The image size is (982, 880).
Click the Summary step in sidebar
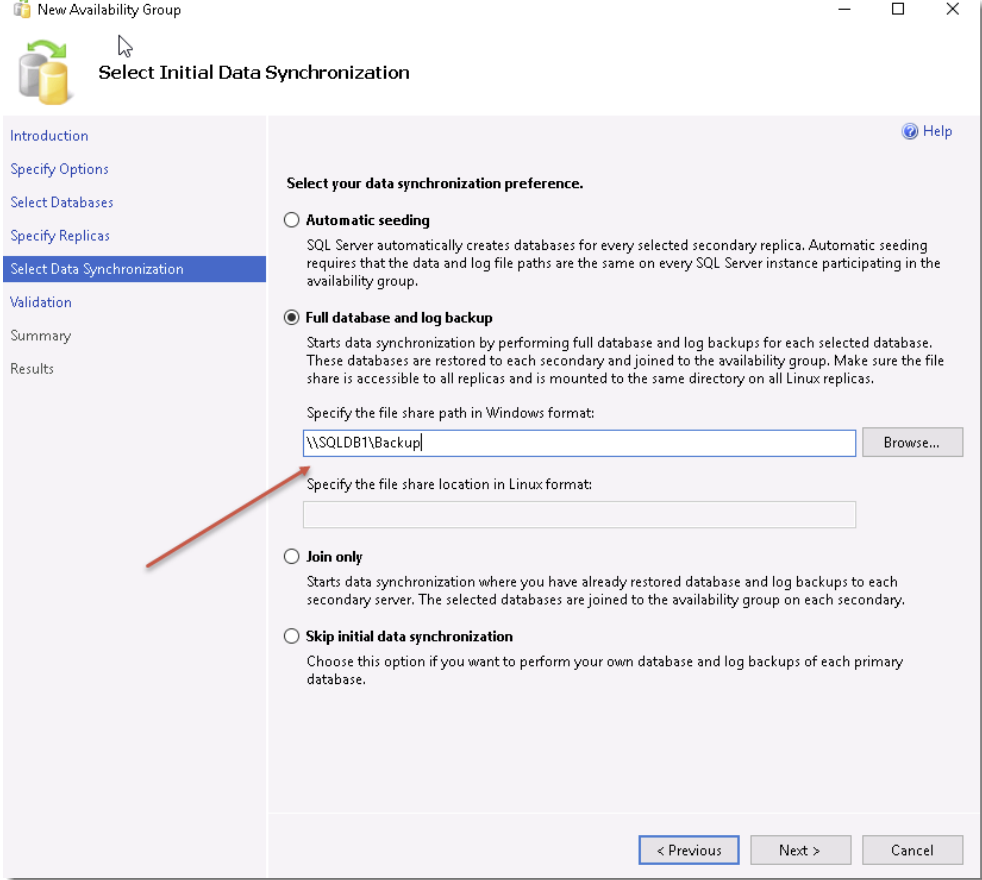pyautogui.click(x=41, y=336)
